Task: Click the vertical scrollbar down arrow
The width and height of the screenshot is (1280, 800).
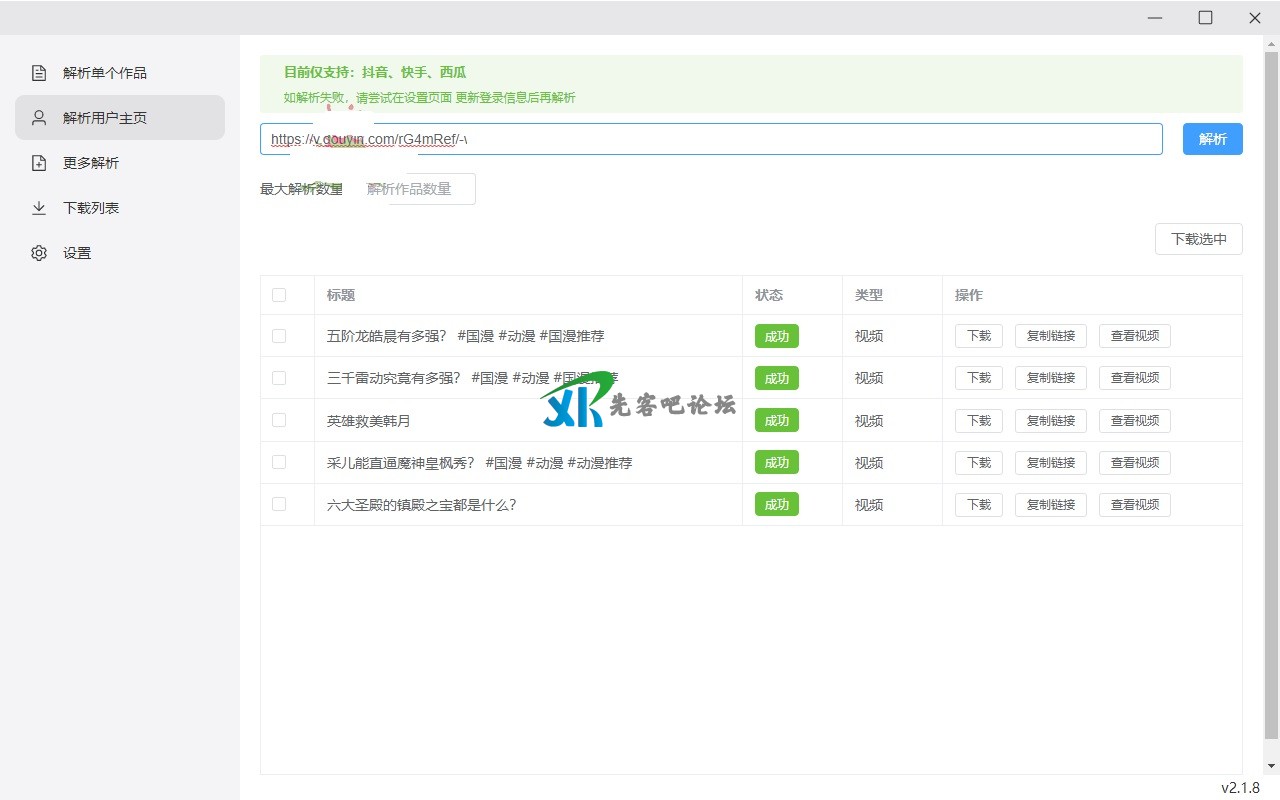Action: 1271,766
